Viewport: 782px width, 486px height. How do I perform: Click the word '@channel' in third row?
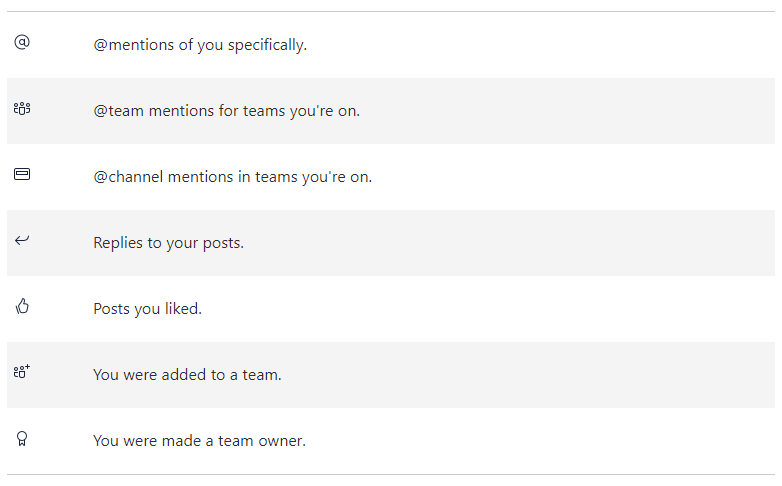point(128,177)
